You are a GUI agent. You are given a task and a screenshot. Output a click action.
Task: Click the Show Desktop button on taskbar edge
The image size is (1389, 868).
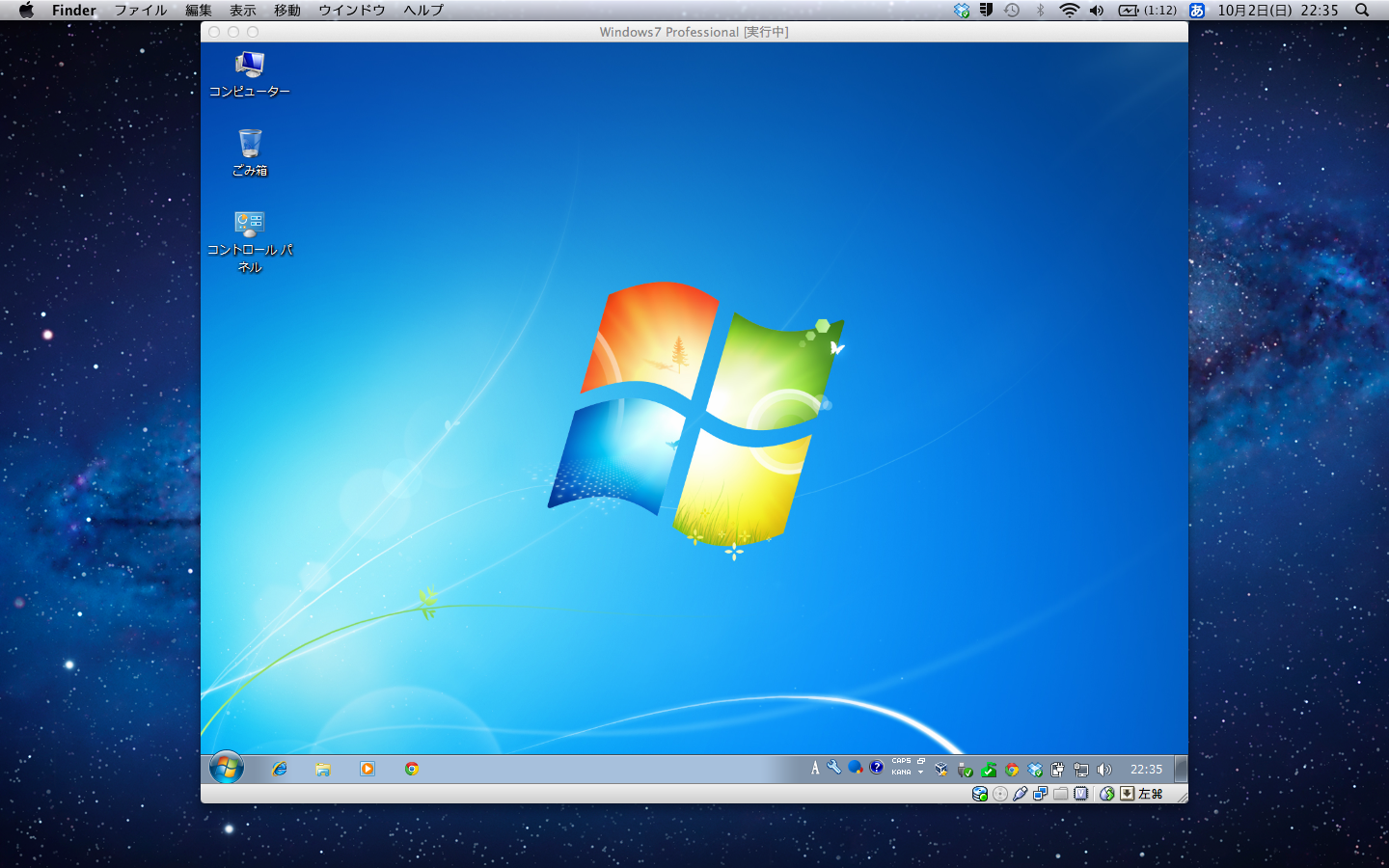pyautogui.click(x=1181, y=769)
